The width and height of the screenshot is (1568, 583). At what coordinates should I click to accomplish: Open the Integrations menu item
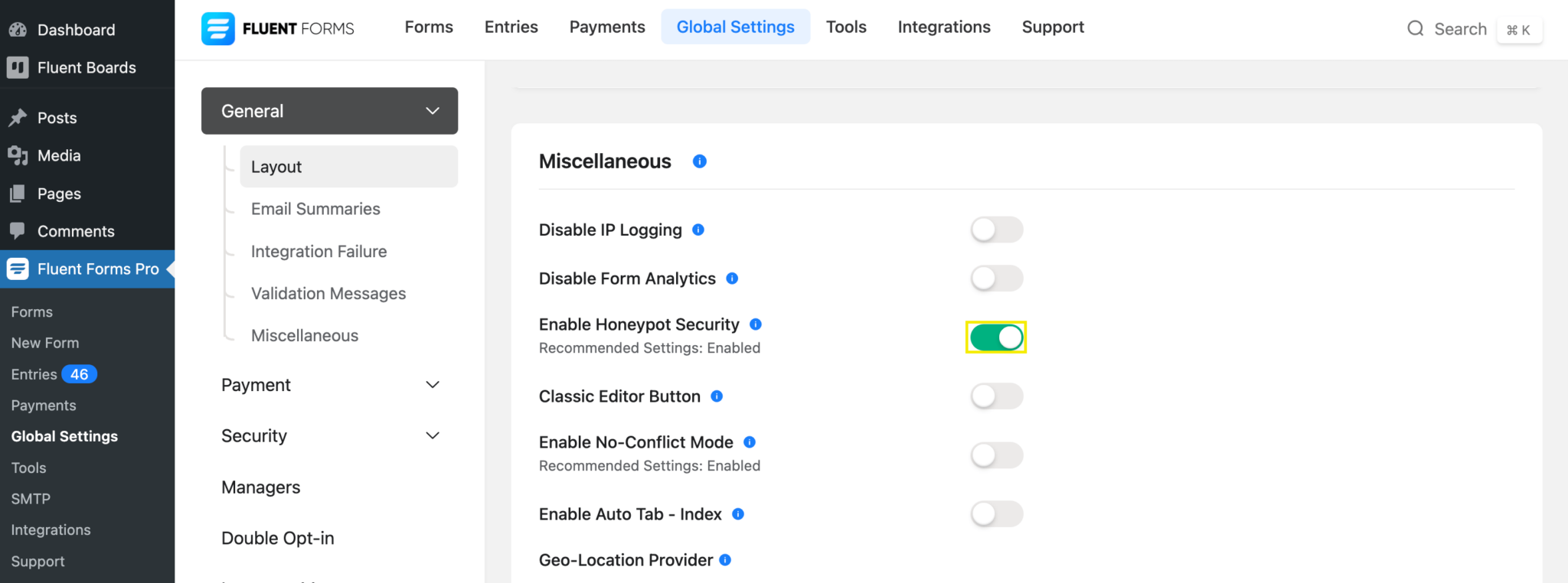click(x=943, y=27)
